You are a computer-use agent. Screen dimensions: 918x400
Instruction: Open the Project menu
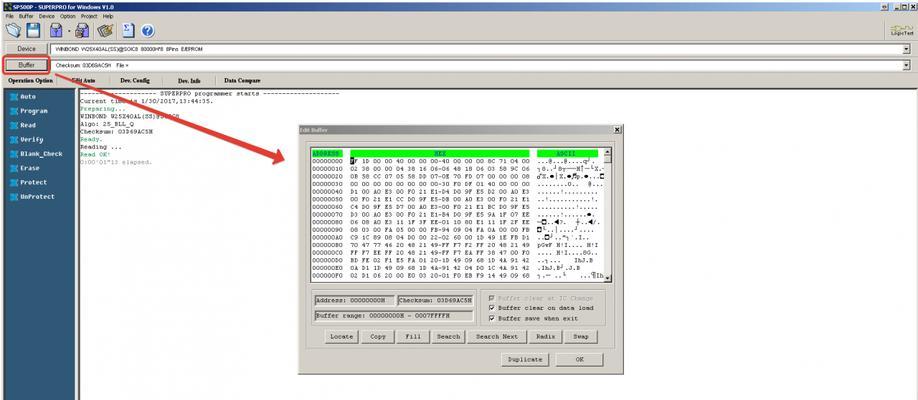click(x=89, y=16)
